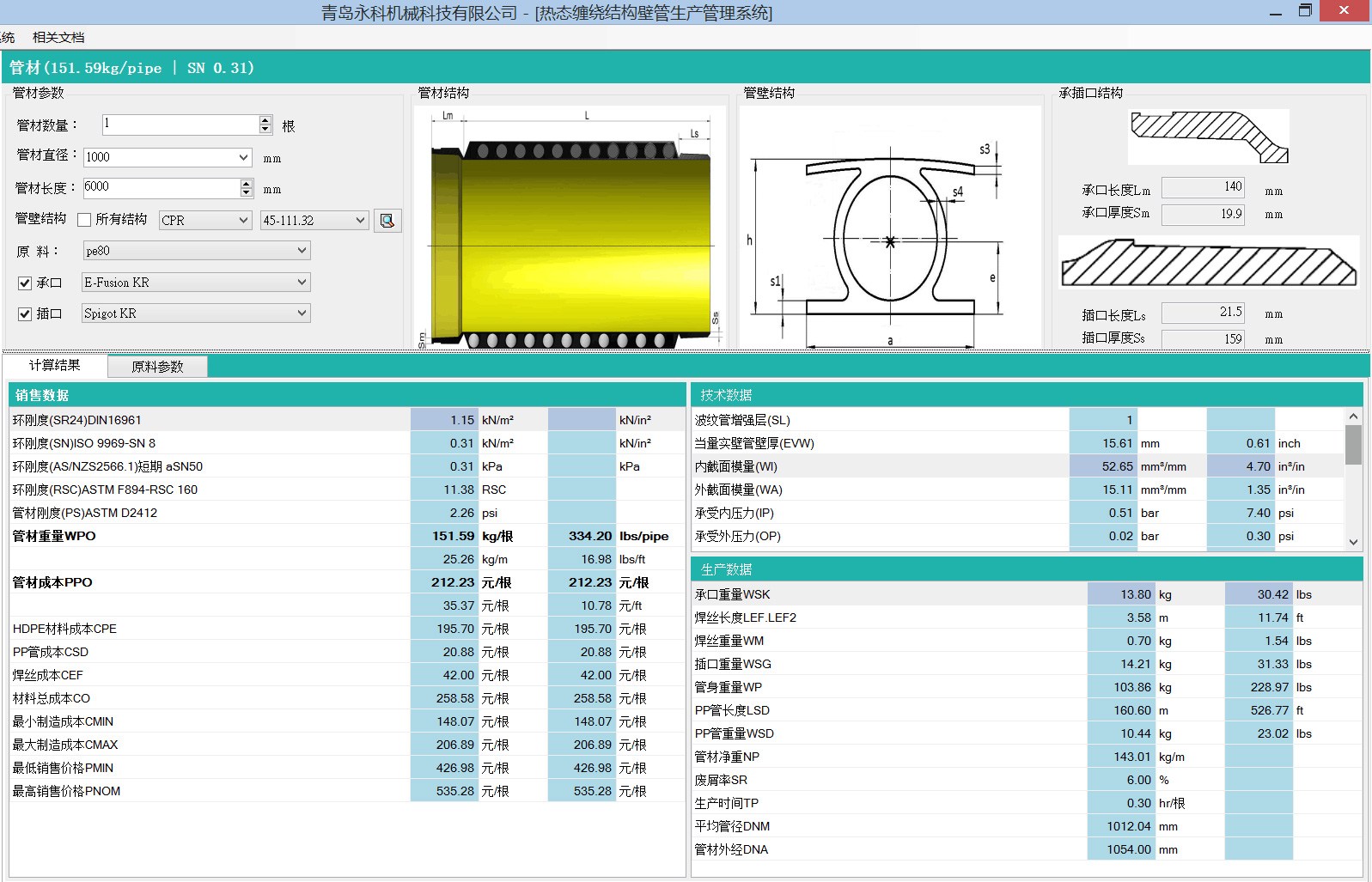Screen dimensions: 1372x882
Task: Click the PP管长度LSD row label
Action: pos(732,710)
